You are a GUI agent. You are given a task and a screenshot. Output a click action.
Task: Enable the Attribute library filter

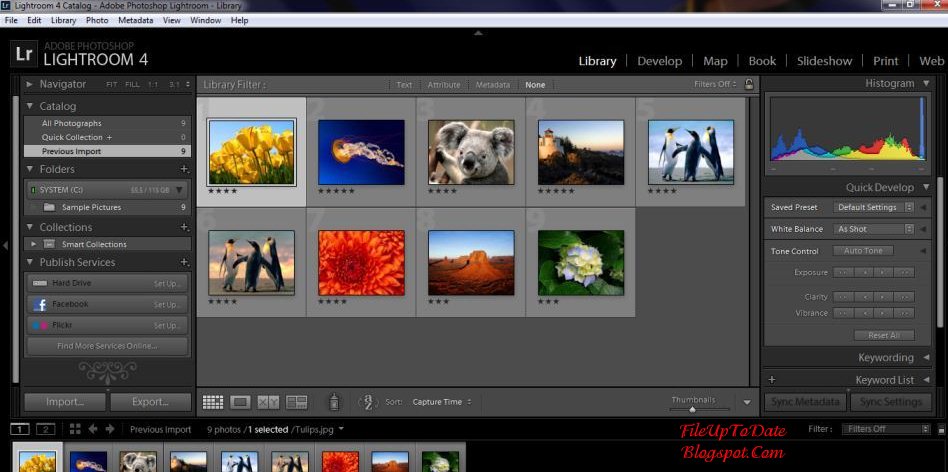tap(444, 85)
